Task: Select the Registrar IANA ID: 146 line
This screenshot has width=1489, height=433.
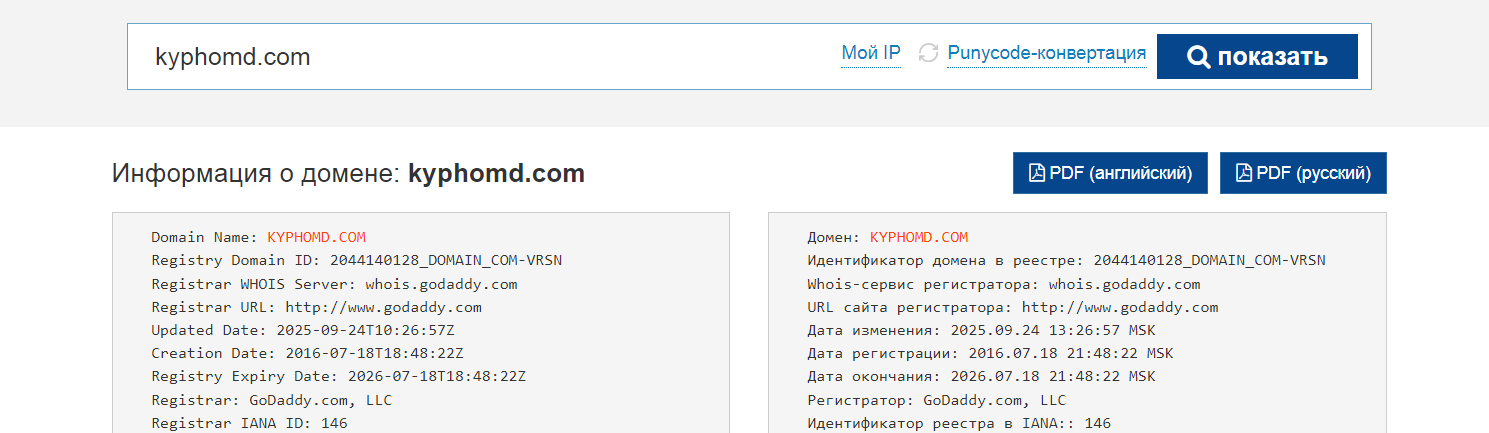Action: pyautogui.click(x=249, y=423)
